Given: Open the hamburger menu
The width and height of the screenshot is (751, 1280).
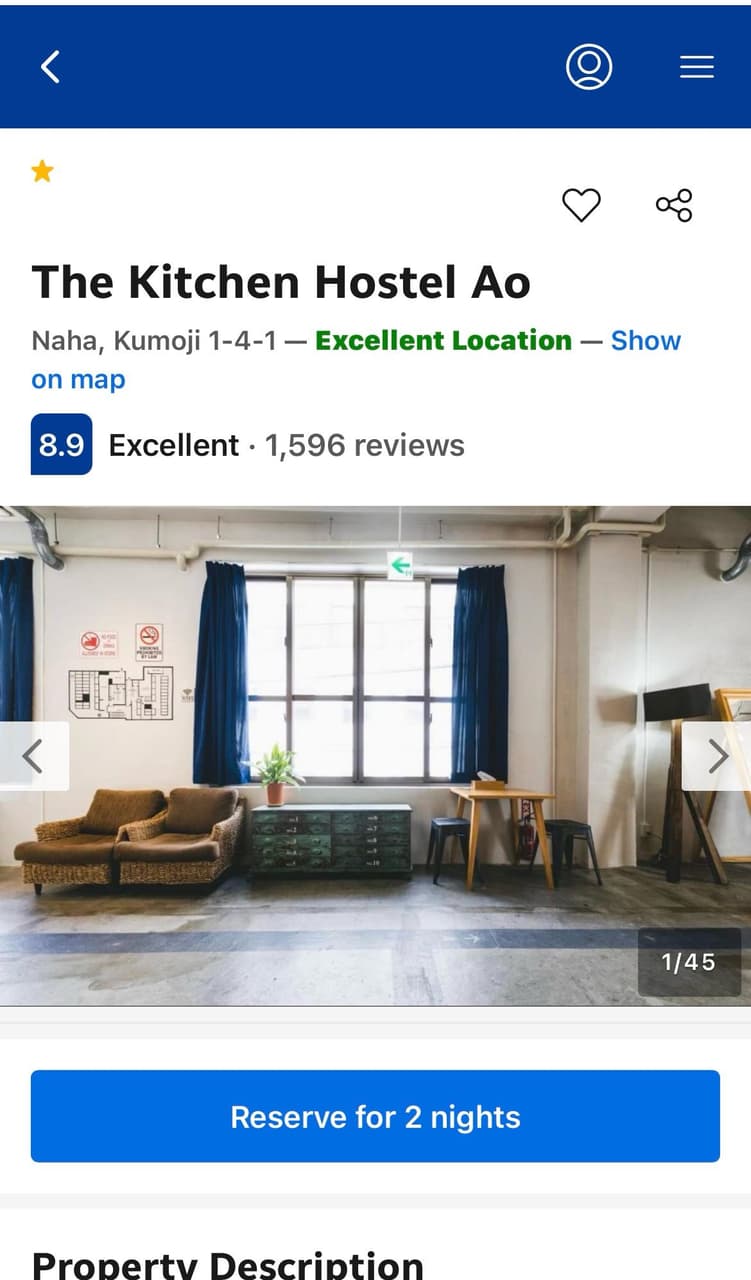Looking at the screenshot, I should (x=697, y=67).
